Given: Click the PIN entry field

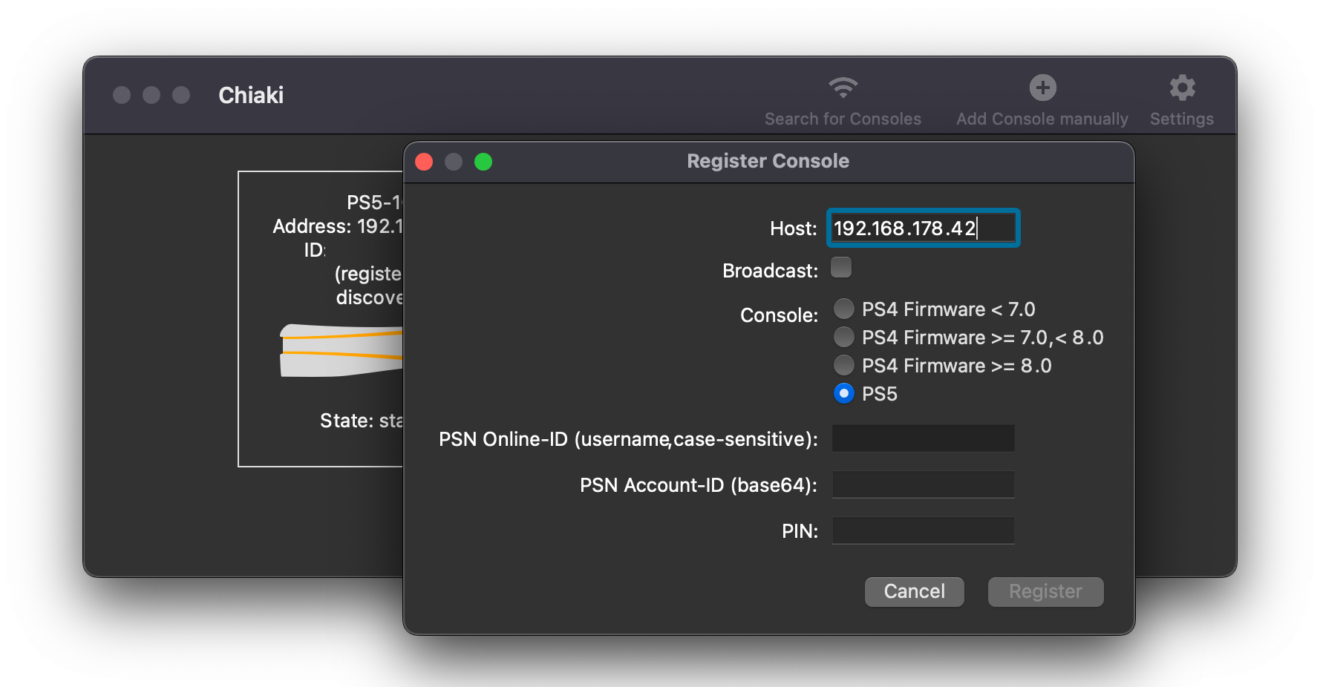Looking at the screenshot, I should tap(923, 531).
